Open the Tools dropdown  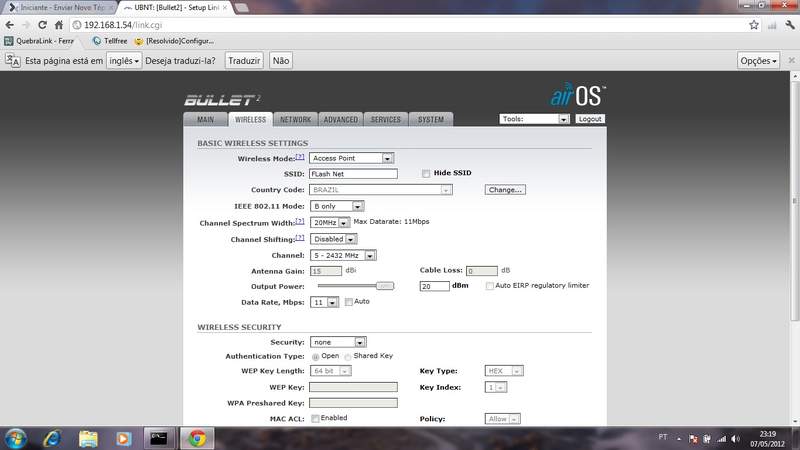[x=534, y=119]
